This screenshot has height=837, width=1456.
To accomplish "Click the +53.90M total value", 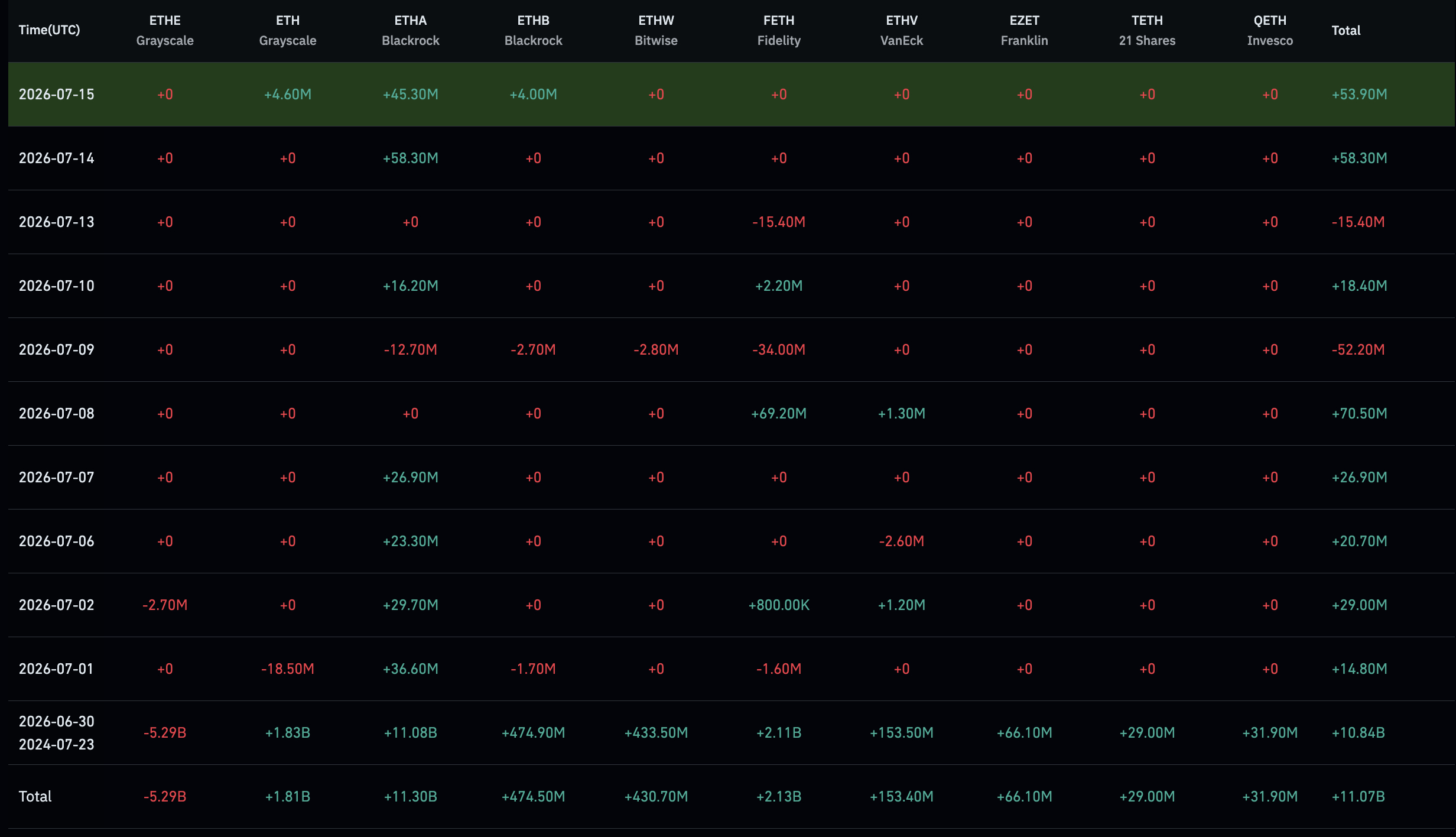I will click(x=1360, y=95).
